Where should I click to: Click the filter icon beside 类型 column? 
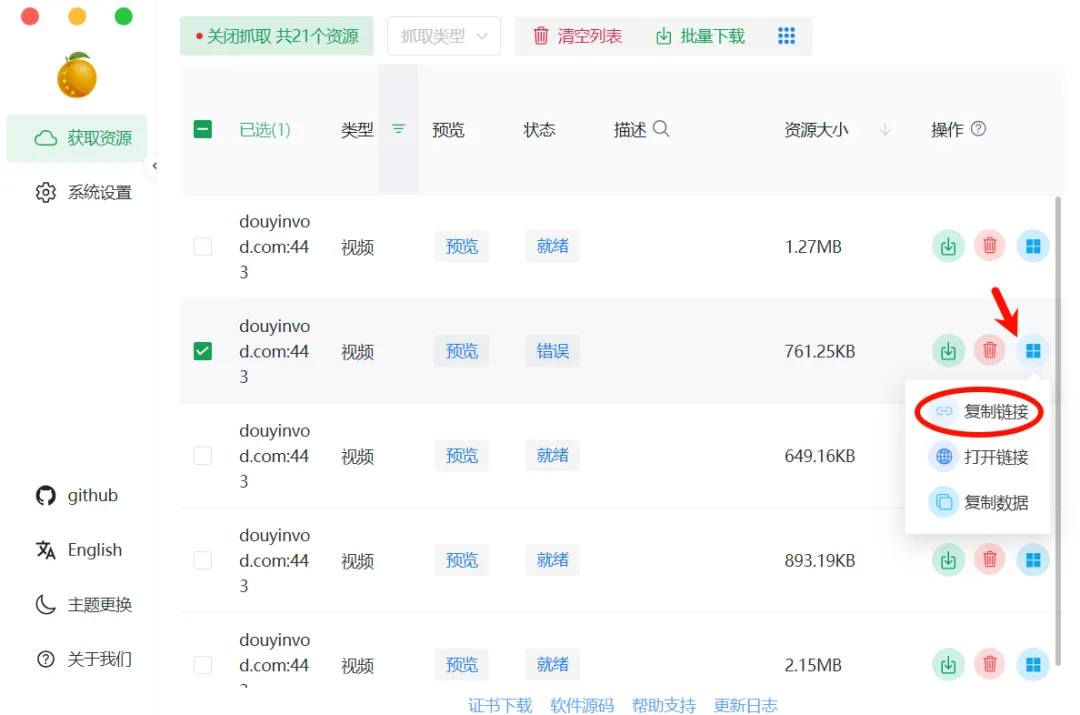pyautogui.click(x=398, y=129)
